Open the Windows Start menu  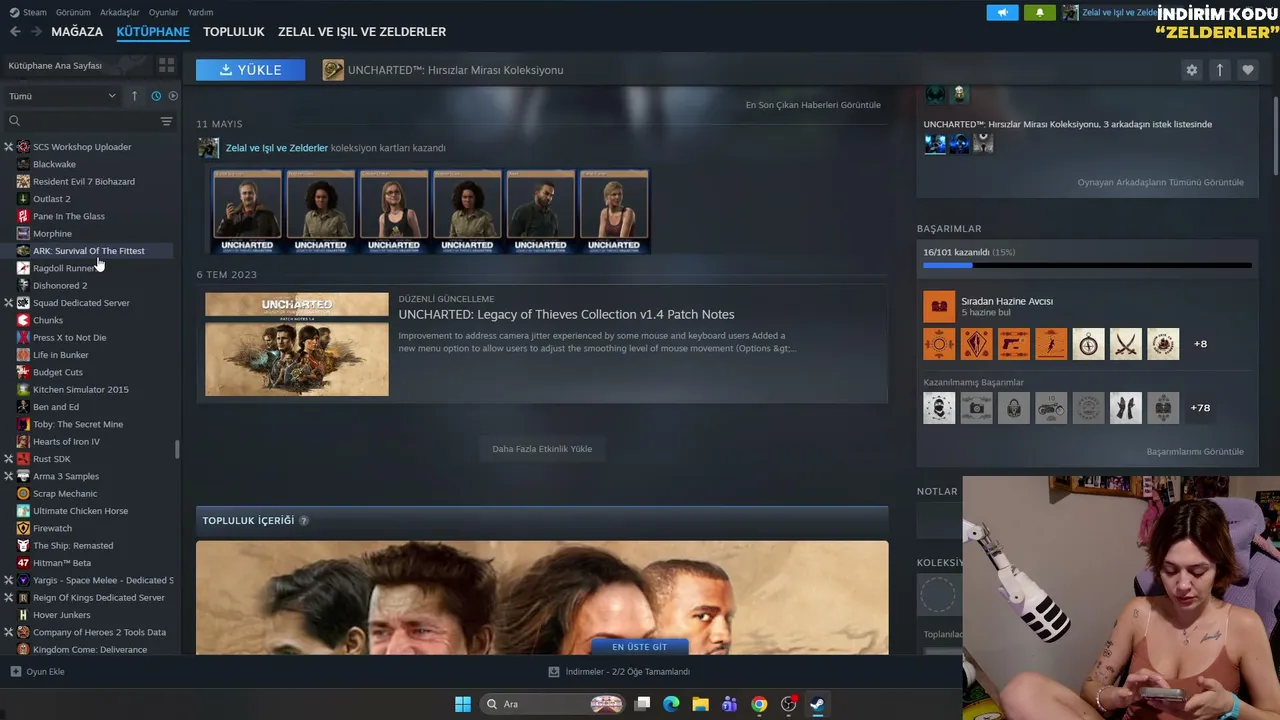click(463, 704)
